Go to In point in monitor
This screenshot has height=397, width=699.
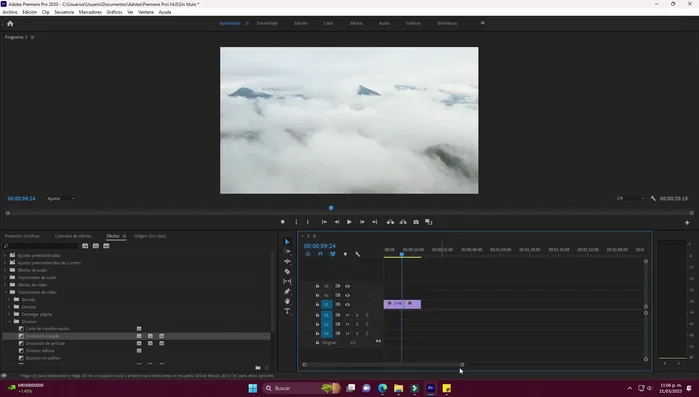325,222
